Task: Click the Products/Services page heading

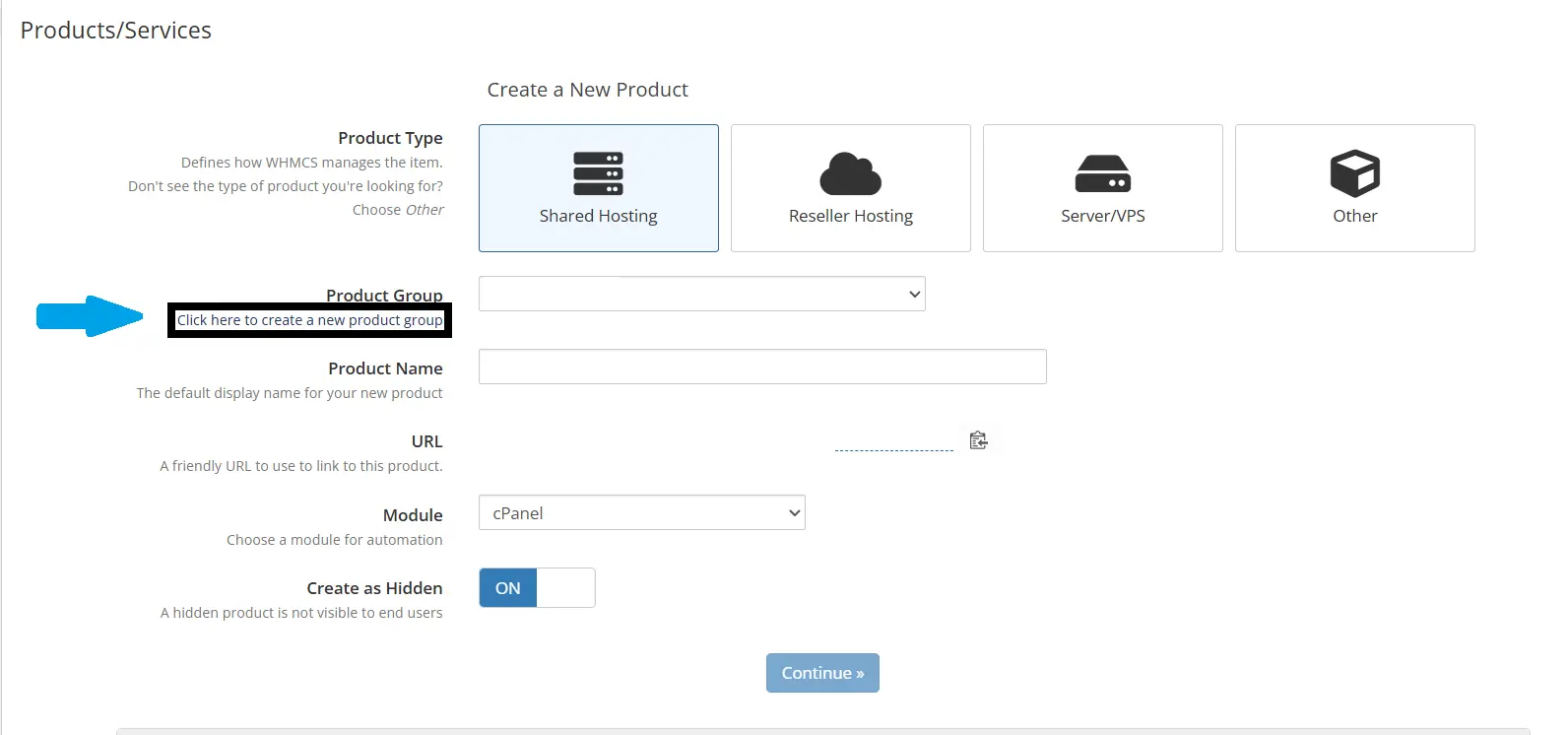Action: coord(116,31)
